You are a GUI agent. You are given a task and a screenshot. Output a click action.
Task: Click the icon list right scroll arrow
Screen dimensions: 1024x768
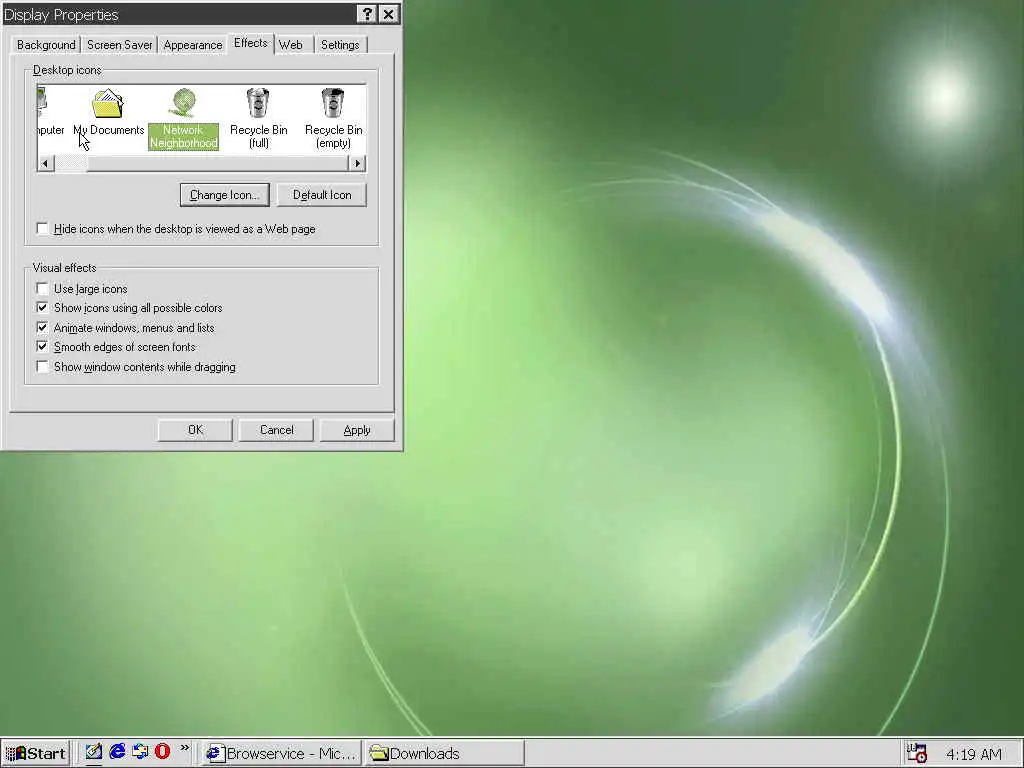click(x=357, y=163)
